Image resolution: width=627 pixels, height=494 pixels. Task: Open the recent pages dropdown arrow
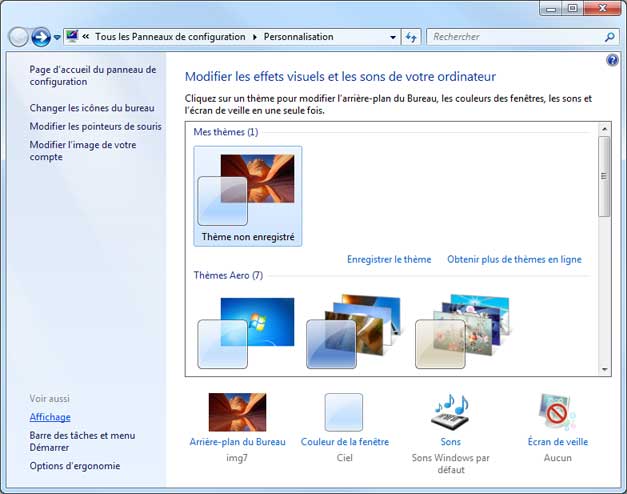coord(57,37)
